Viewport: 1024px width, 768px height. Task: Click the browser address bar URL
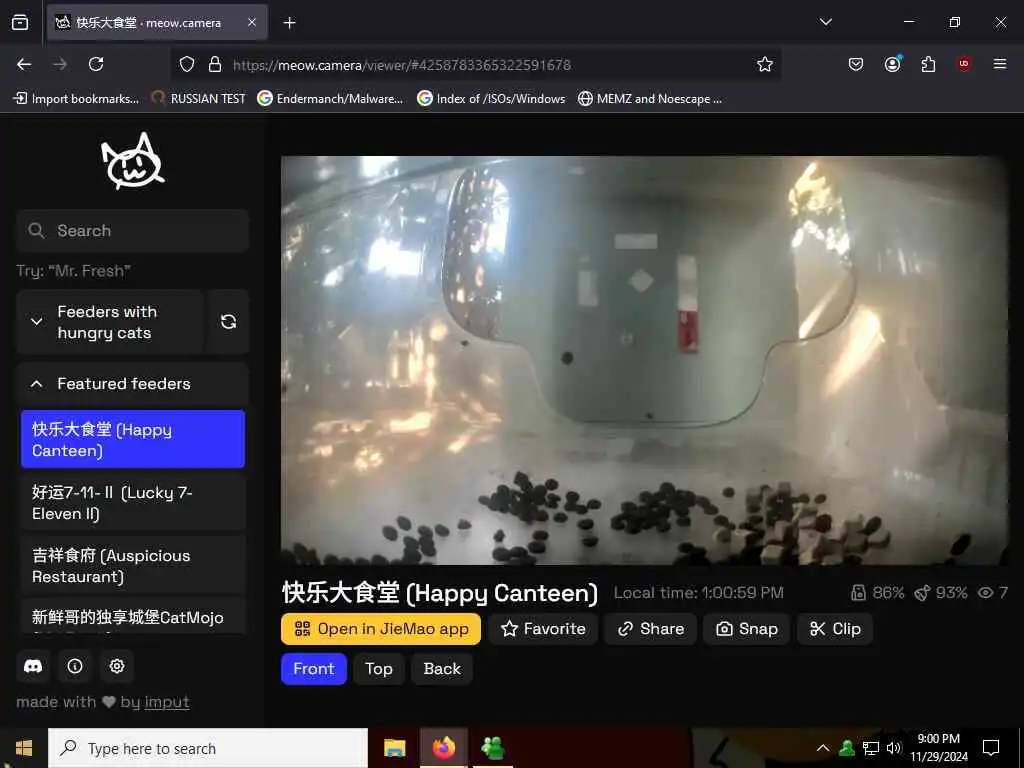[x=402, y=65]
